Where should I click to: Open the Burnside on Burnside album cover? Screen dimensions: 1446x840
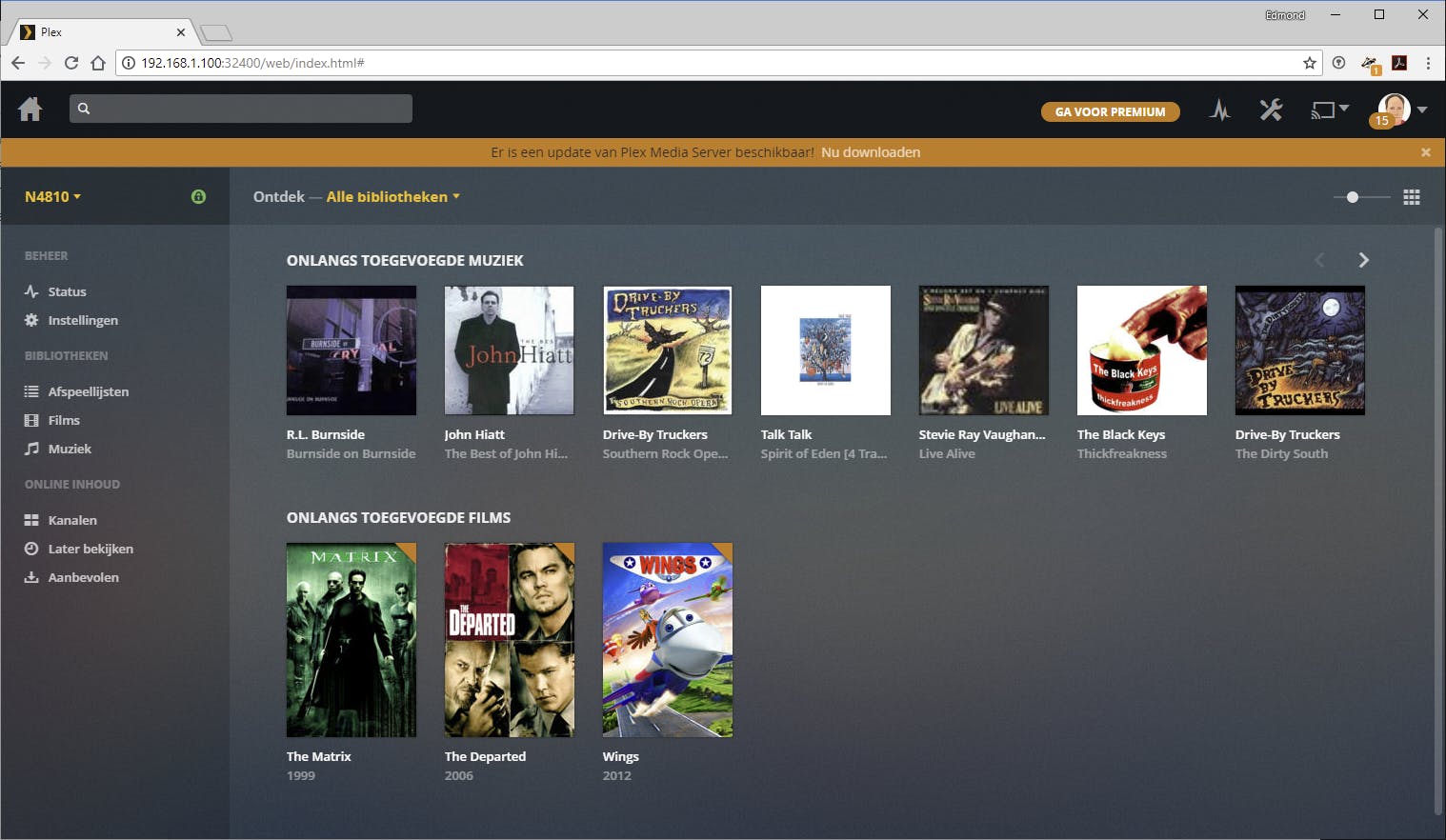351,350
